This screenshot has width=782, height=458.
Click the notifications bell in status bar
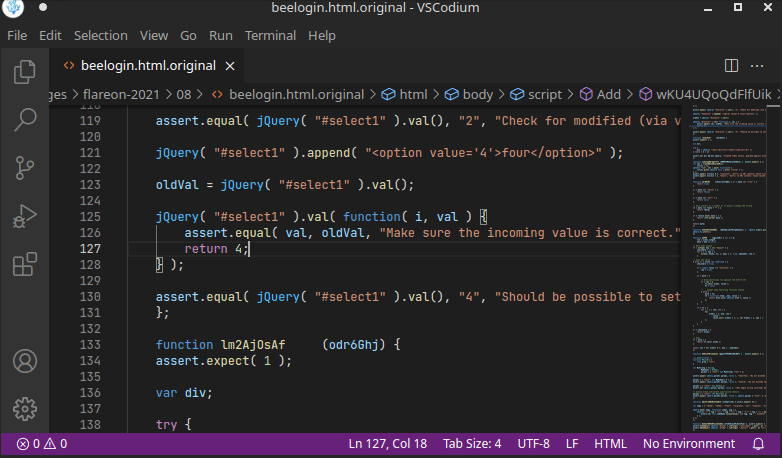(x=758, y=444)
